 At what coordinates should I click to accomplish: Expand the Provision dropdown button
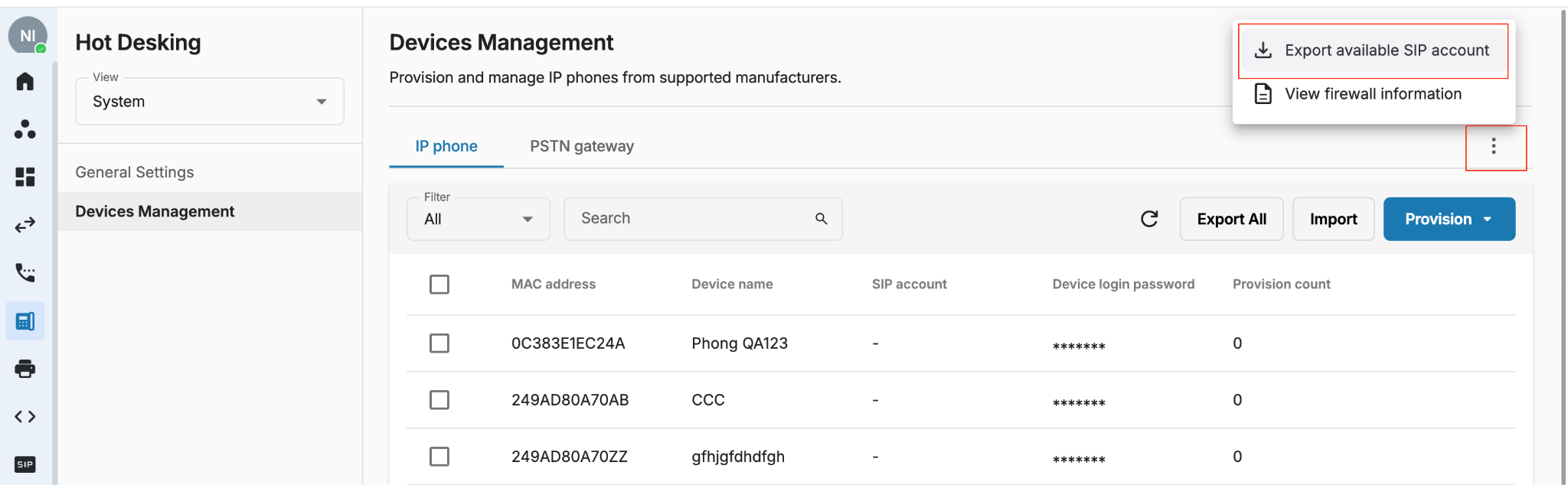click(1449, 219)
